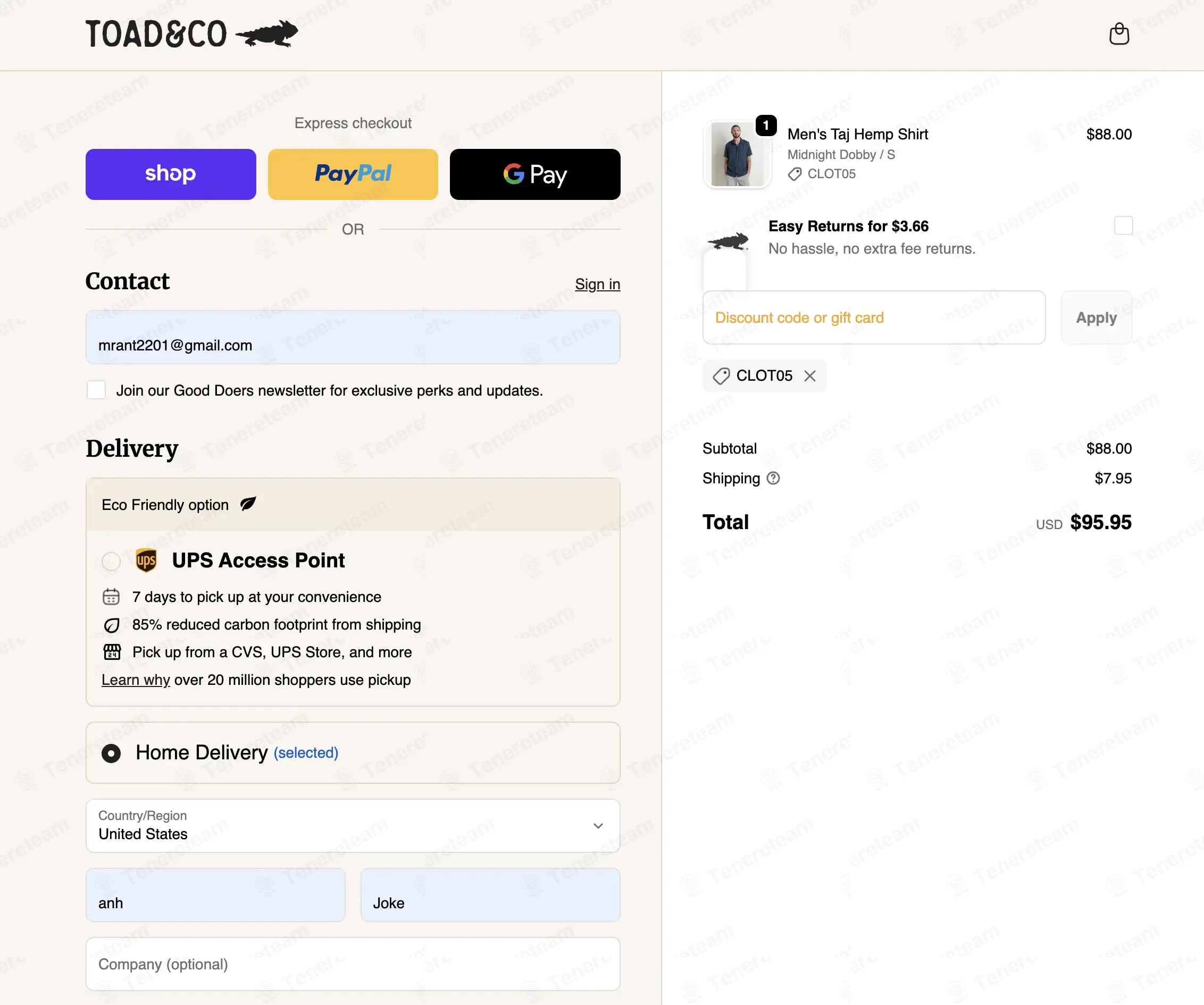This screenshot has width=1204, height=1005.
Task: Pay with PayPal express button
Action: (353, 174)
